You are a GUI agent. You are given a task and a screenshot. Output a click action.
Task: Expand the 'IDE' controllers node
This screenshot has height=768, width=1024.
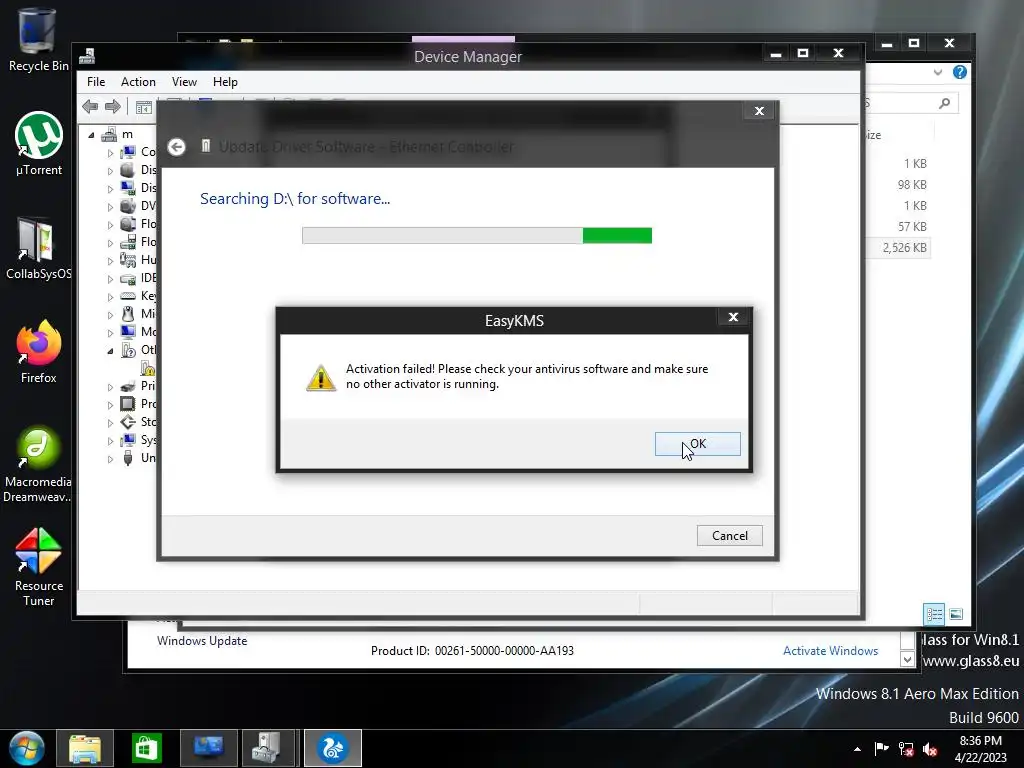[x=110, y=279]
